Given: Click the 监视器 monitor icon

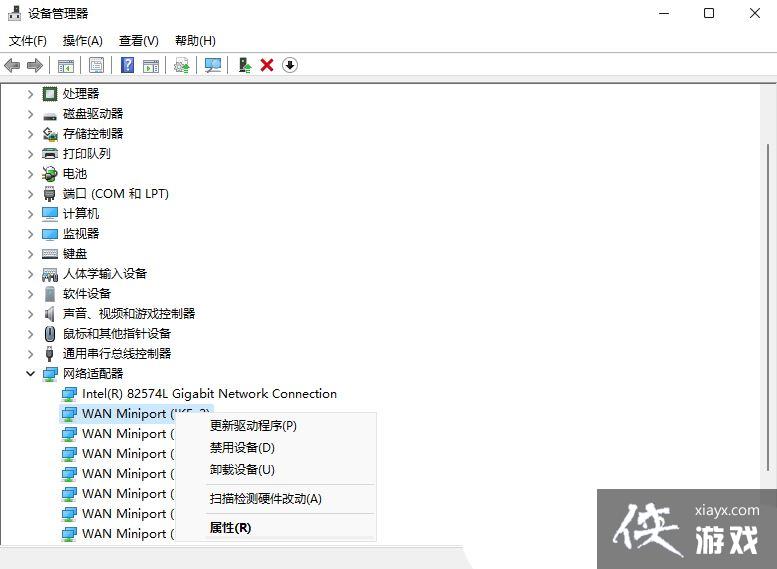Looking at the screenshot, I should tap(50, 234).
